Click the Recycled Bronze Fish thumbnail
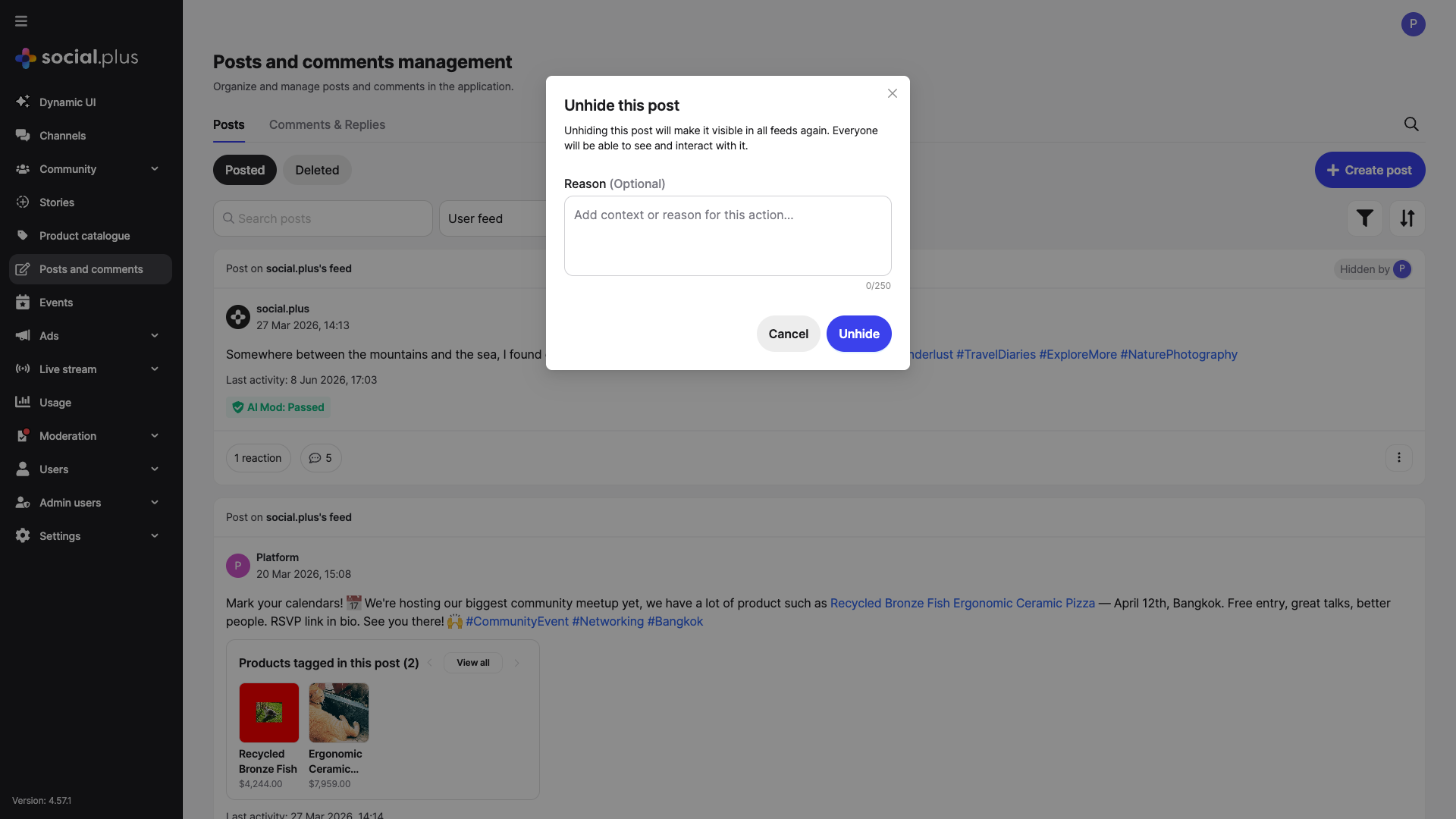This screenshot has width=1456, height=819. pyautogui.click(x=269, y=713)
